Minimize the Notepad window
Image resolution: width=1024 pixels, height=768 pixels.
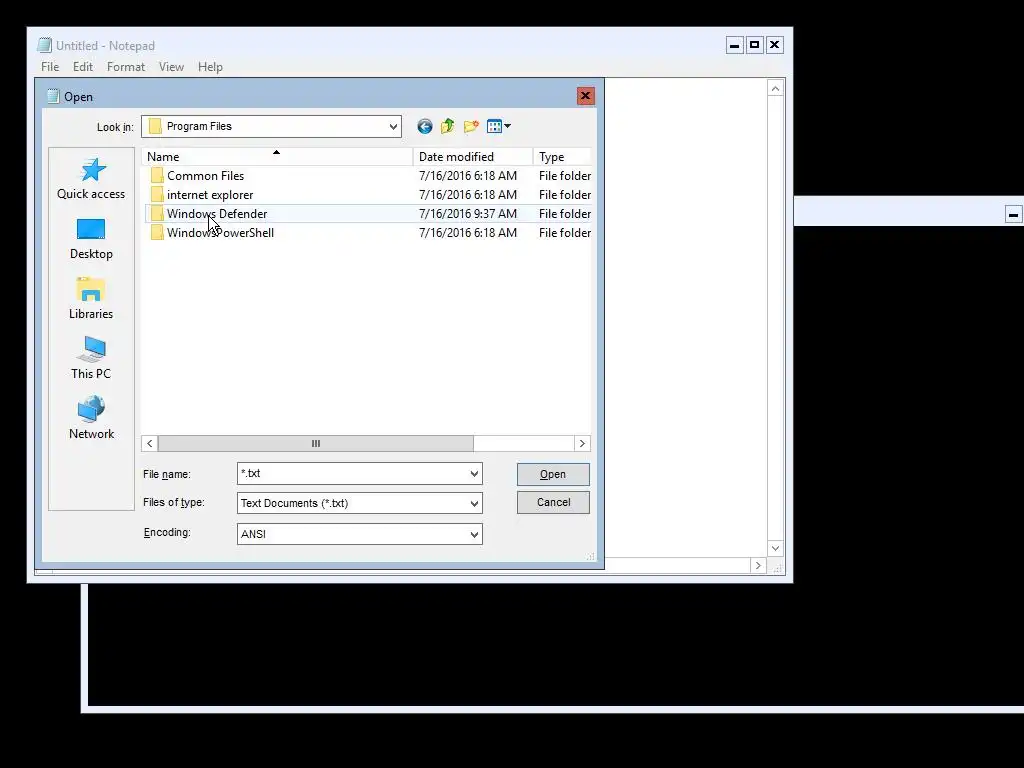click(x=735, y=45)
